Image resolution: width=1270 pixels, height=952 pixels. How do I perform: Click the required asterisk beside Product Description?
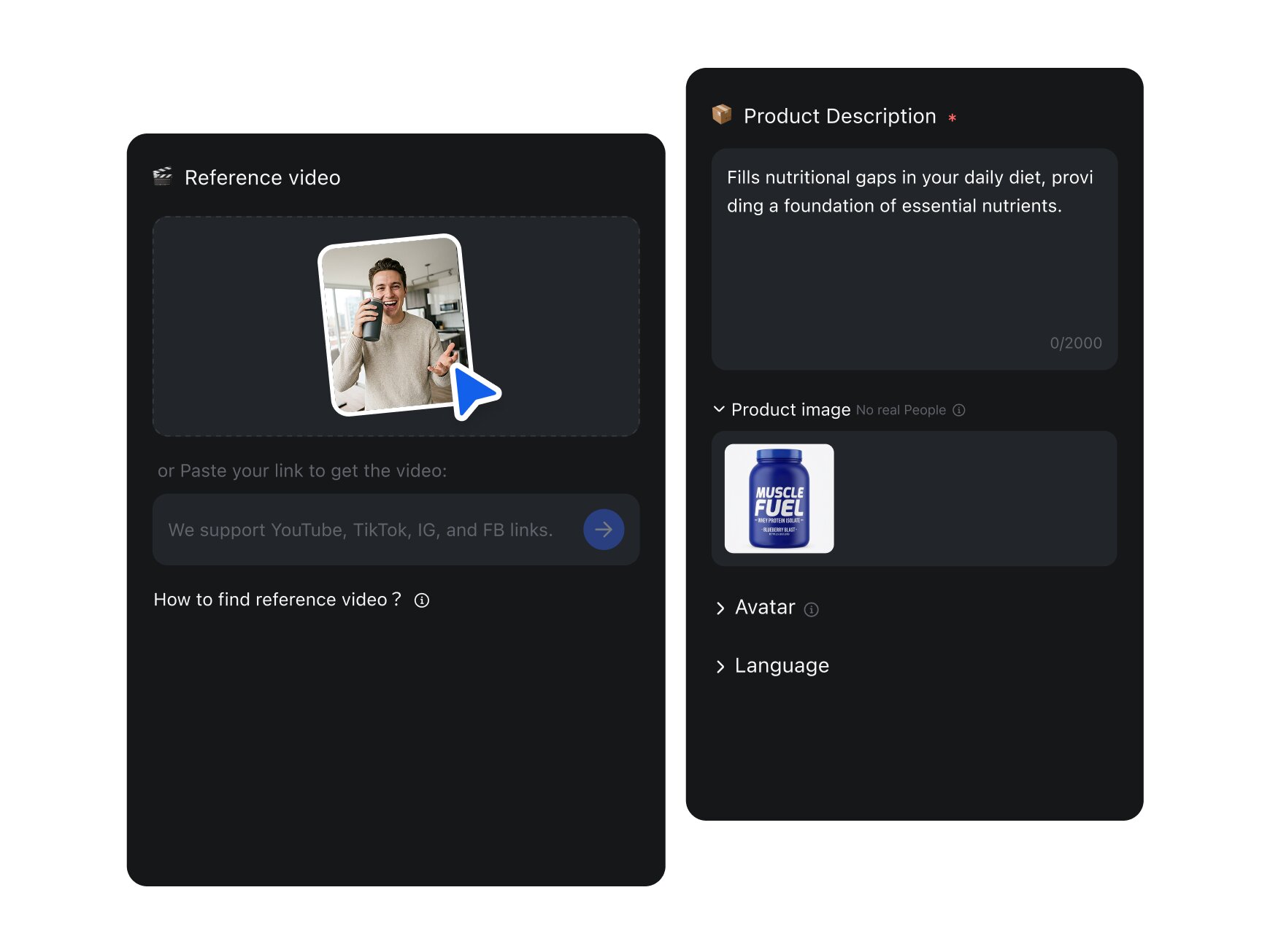(953, 117)
